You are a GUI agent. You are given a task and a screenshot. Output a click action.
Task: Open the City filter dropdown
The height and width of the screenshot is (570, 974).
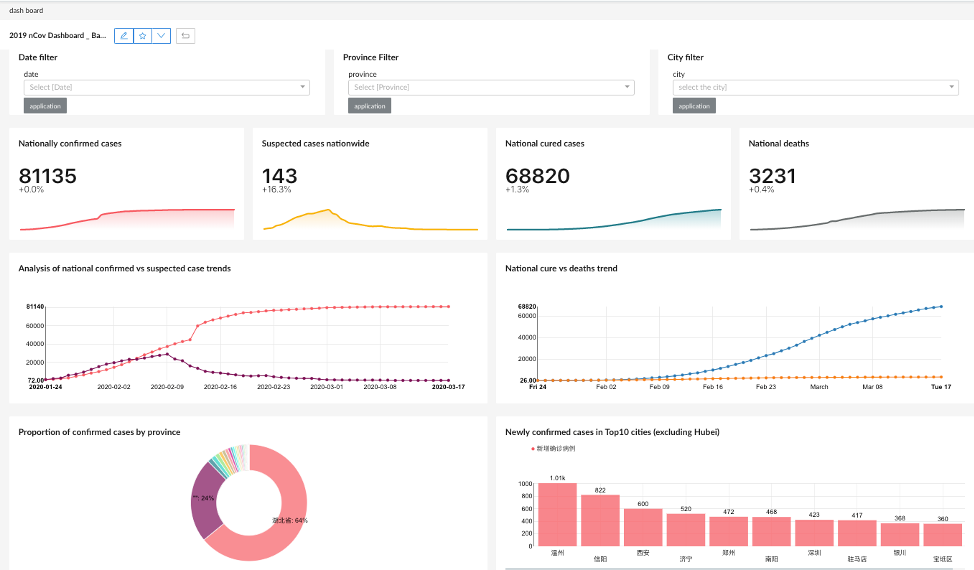(x=815, y=88)
